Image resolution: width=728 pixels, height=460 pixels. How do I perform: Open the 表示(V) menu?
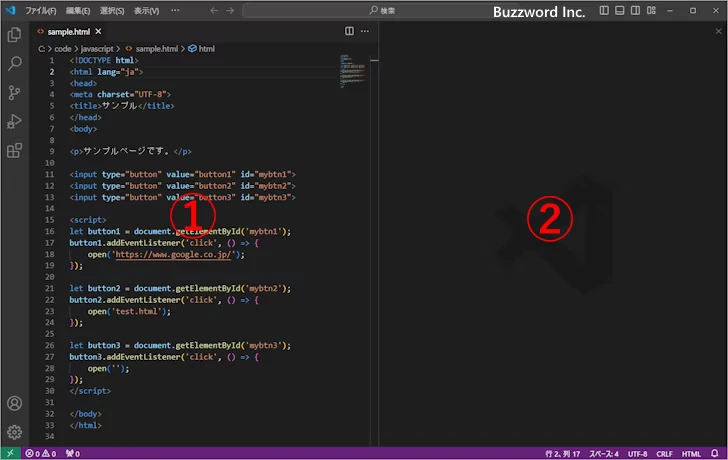(146, 11)
